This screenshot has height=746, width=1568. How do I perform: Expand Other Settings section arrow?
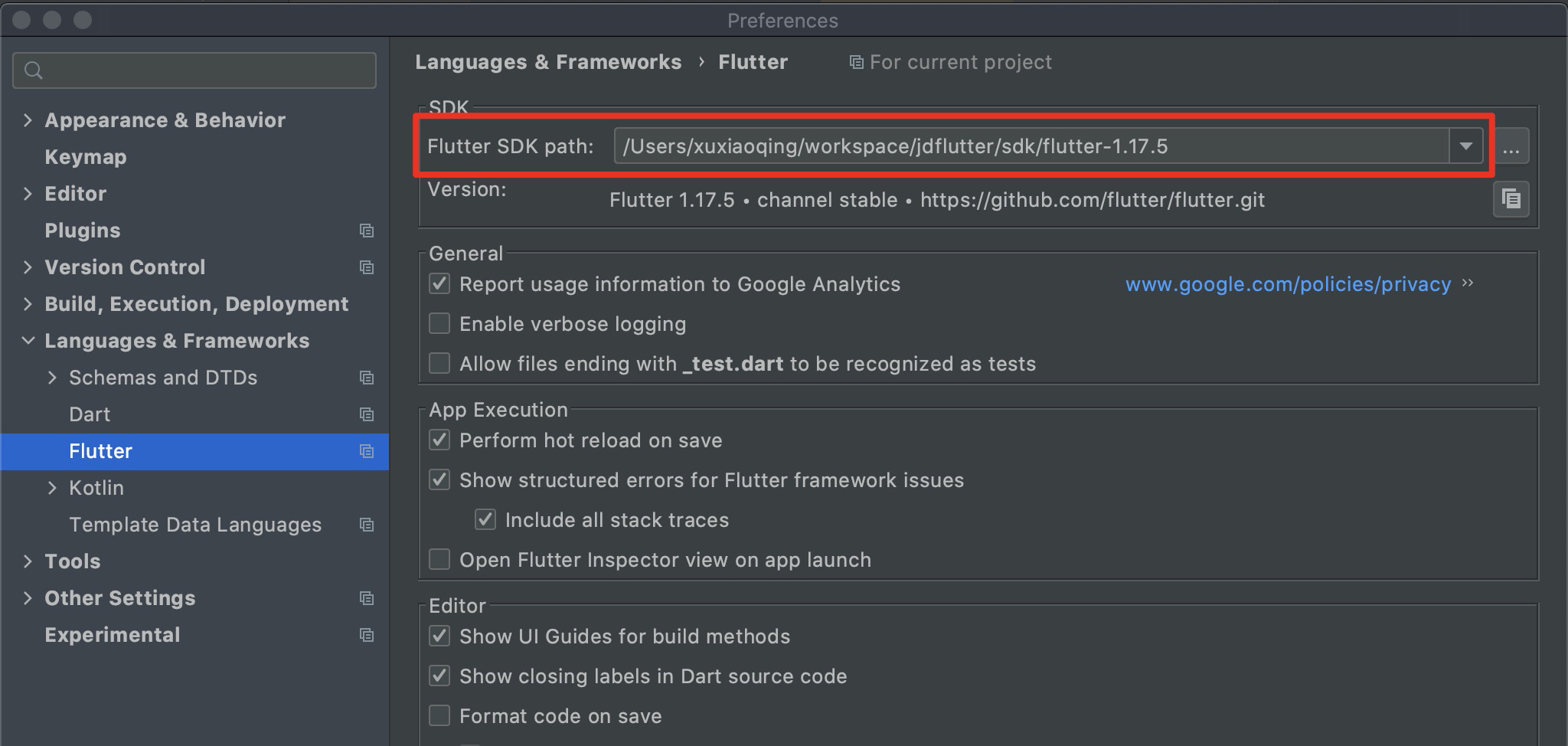coord(28,598)
